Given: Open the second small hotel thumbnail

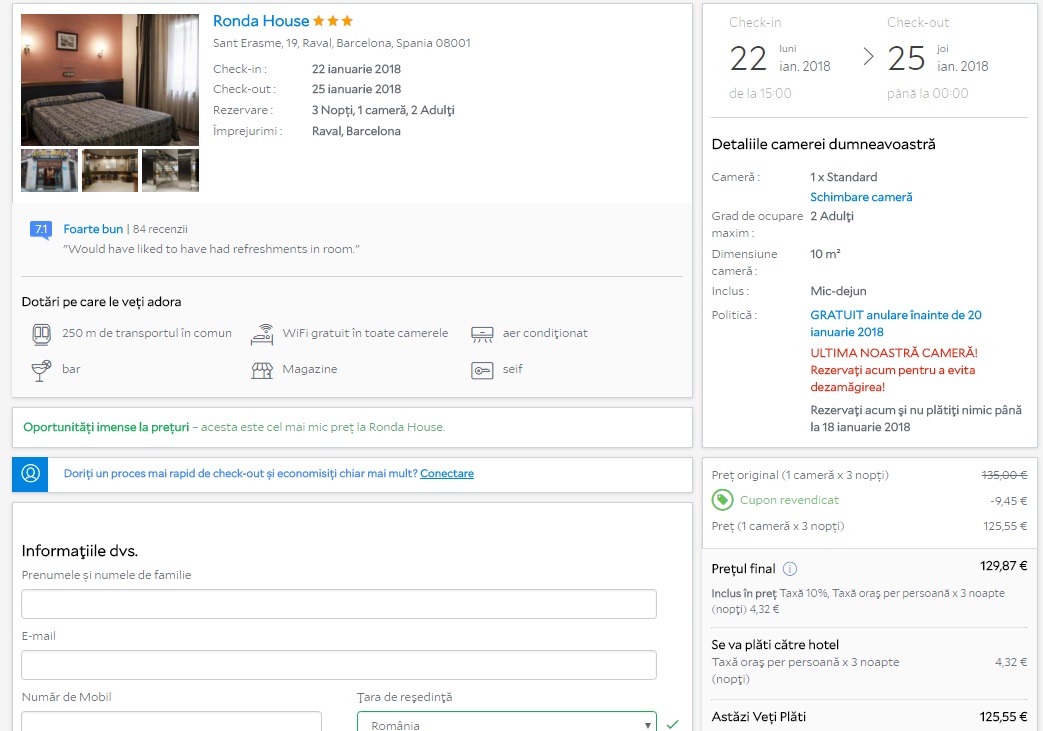Looking at the screenshot, I should (110, 170).
